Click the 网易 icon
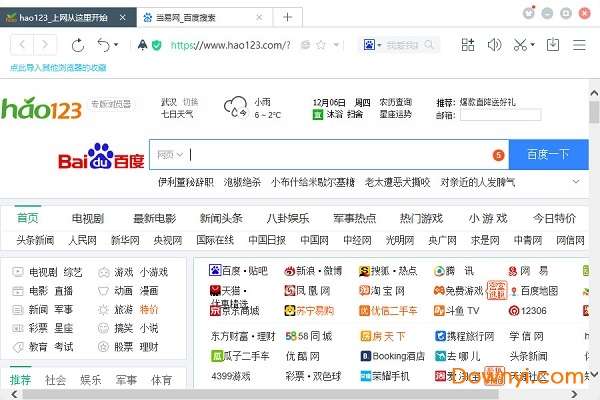 [x=514, y=271]
